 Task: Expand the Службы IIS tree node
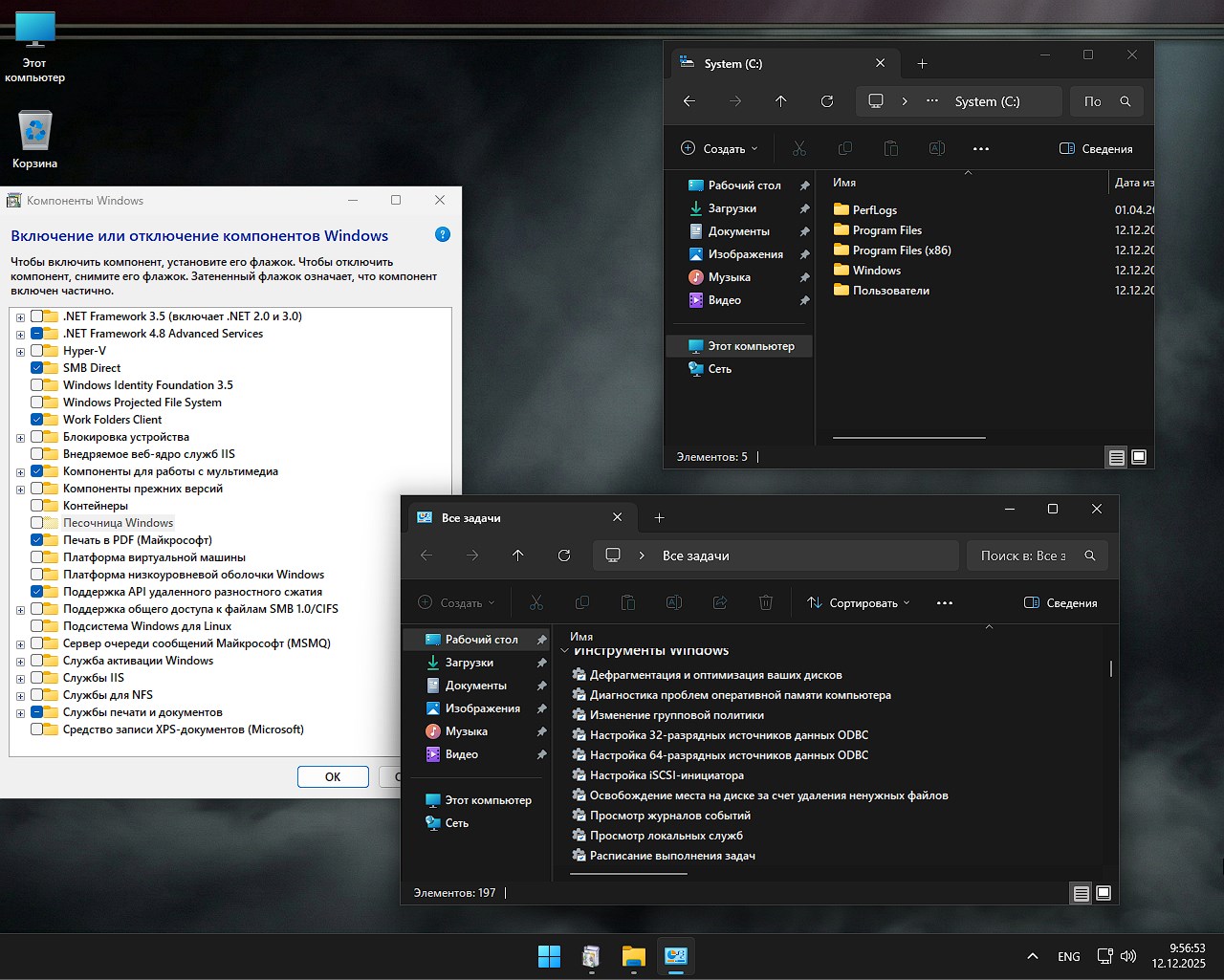(x=20, y=679)
